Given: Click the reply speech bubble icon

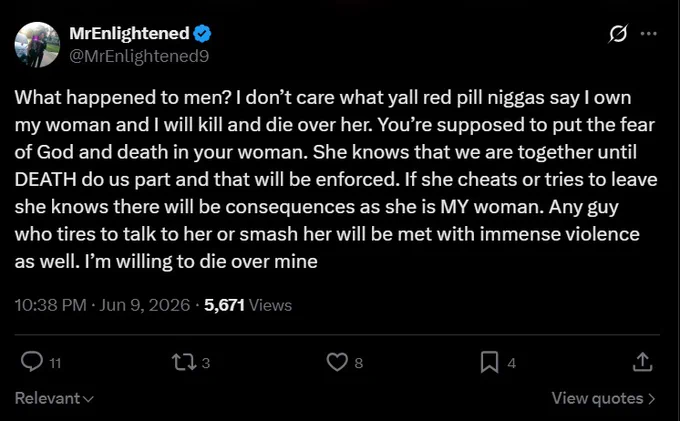Looking at the screenshot, I should pos(32,362).
